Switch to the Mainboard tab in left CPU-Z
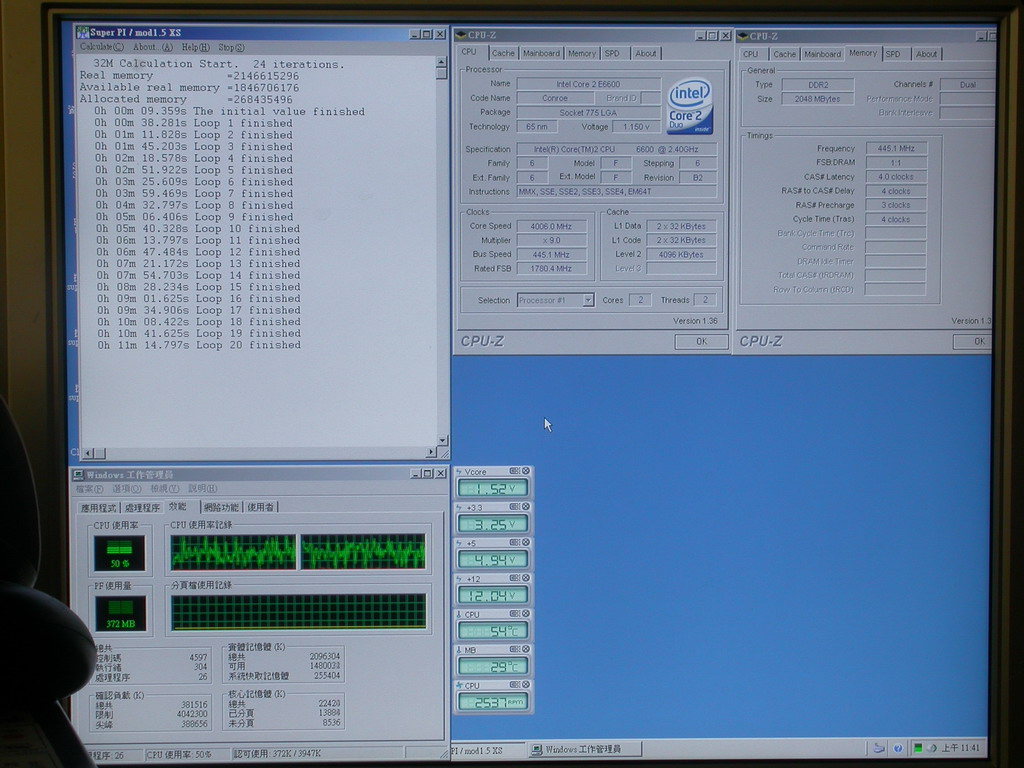Image resolution: width=1024 pixels, height=768 pixels. click(x=541, y=54)
